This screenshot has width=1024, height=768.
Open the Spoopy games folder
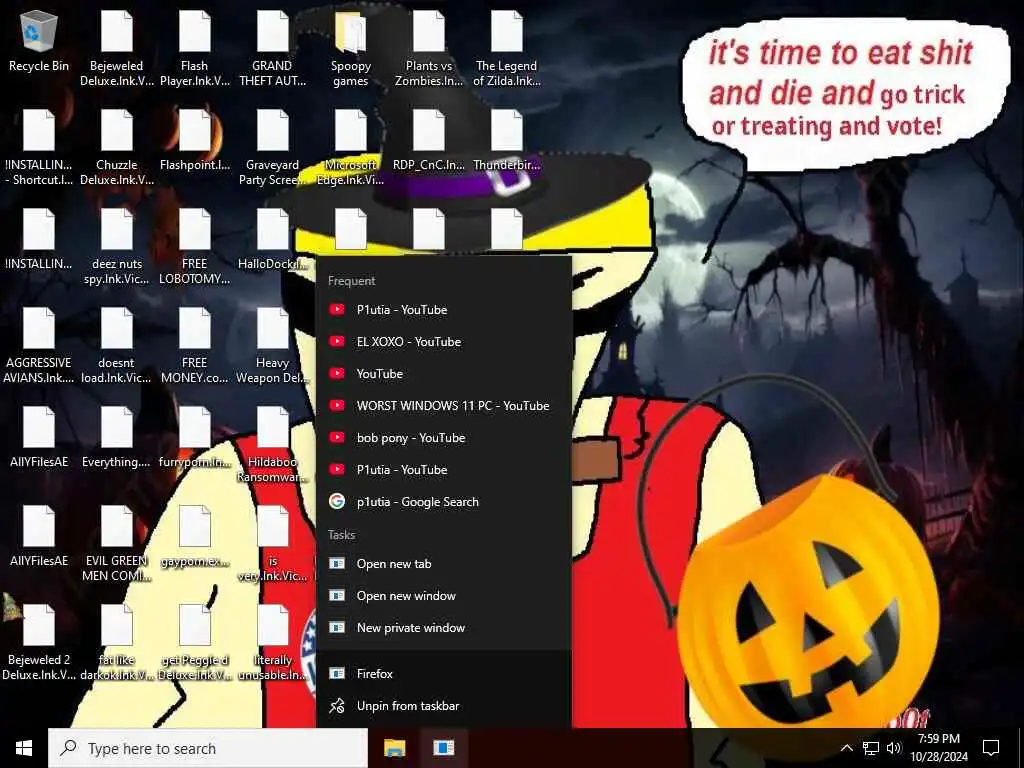[351, 49]
